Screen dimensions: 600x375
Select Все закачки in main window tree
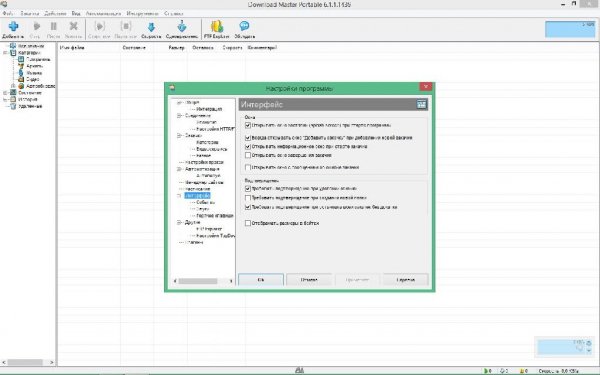coord(31,46)
